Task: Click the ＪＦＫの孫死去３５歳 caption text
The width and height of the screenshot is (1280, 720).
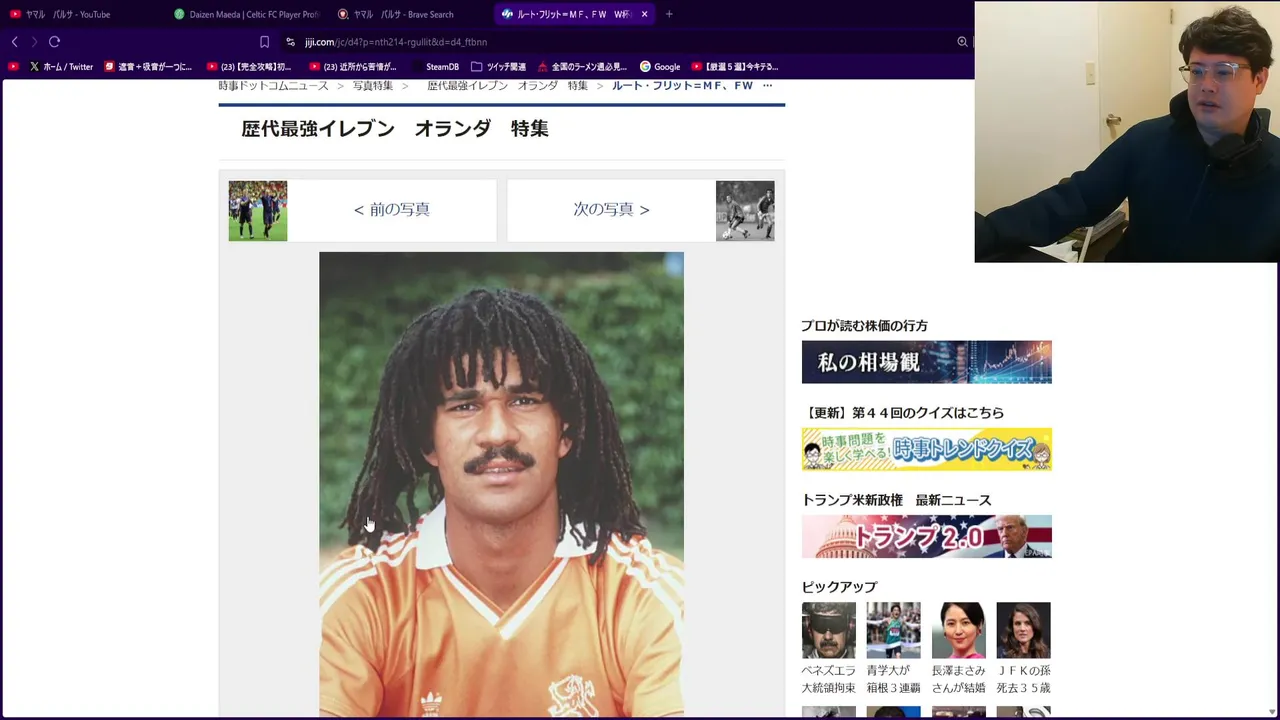Action: [x=1023, y=679]
